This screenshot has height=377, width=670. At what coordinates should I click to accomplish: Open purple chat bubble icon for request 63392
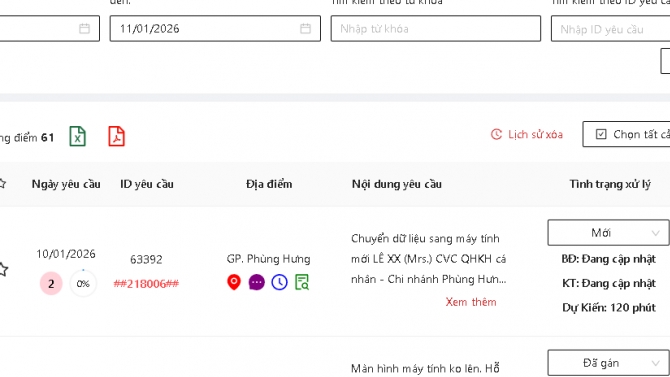256,283
